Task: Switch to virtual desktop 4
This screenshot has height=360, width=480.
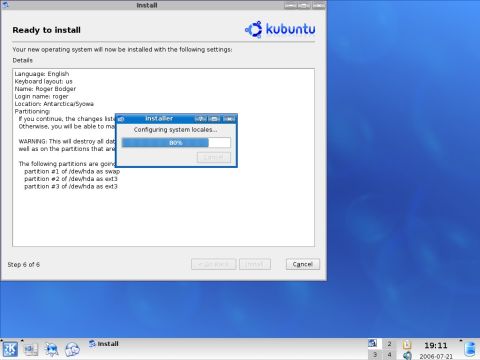Action: 389,355
